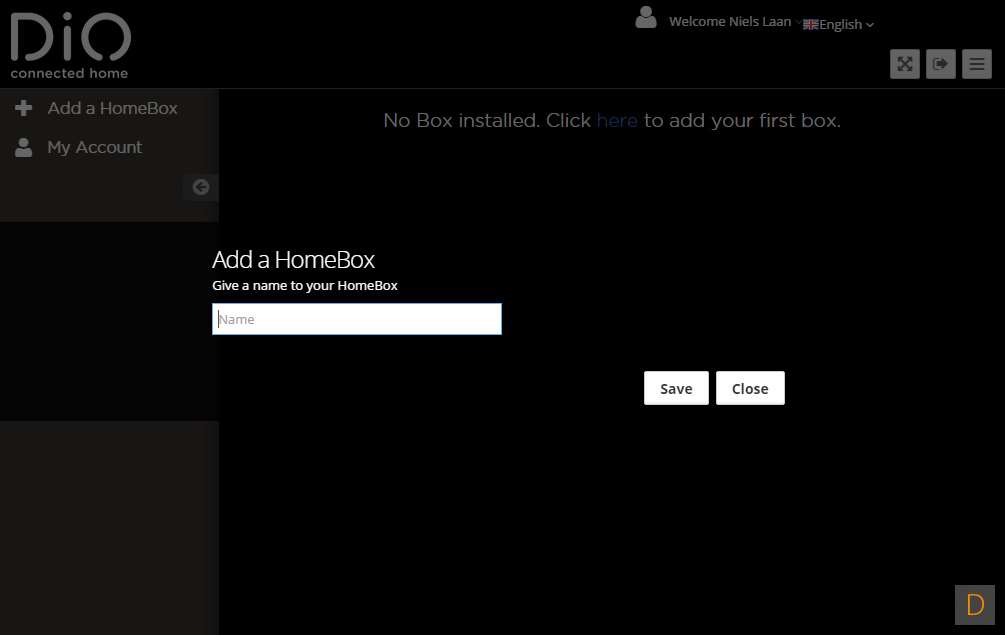Image resolution: width=1005 pixels, height=635 pixels.
Task: Click the DiO connected home logo
Action: pos(70,46)
